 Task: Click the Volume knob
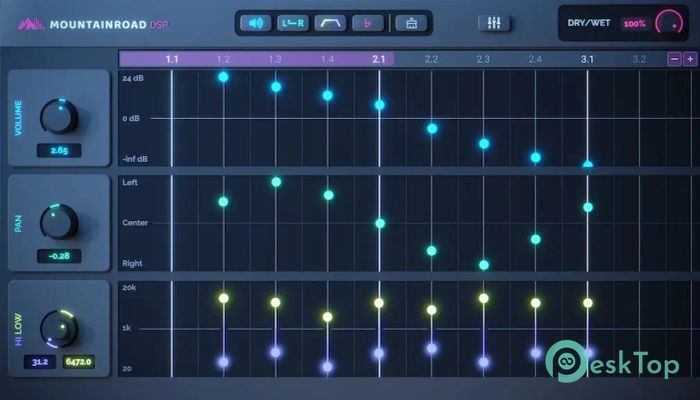point(58,117)
